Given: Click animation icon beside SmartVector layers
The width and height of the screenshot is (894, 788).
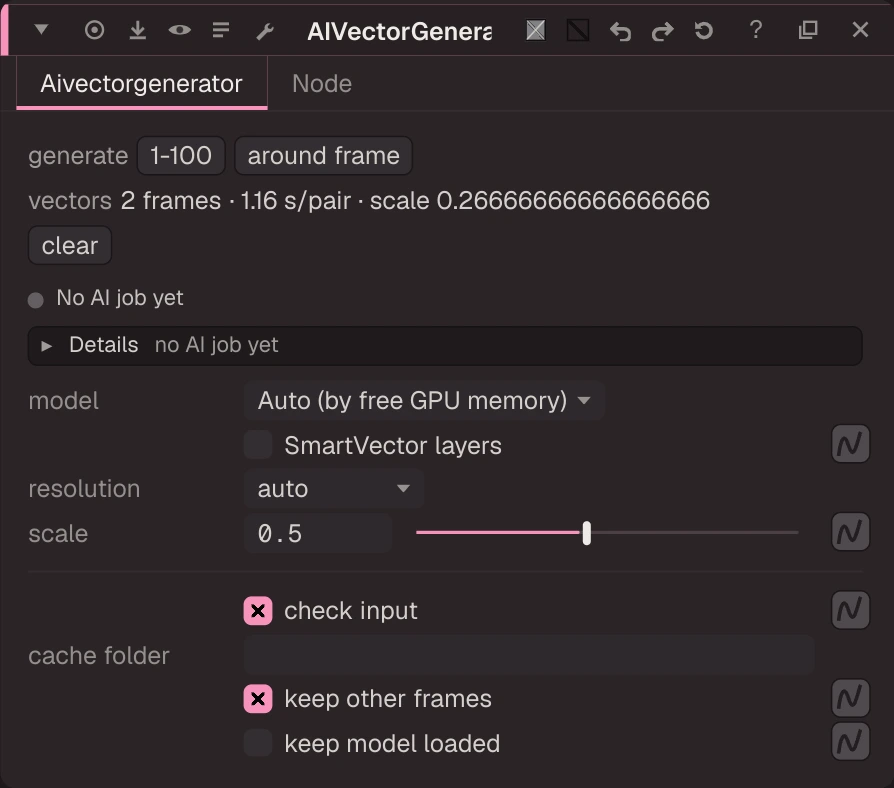Looking at the screenshot, I should tap(850, 444).
